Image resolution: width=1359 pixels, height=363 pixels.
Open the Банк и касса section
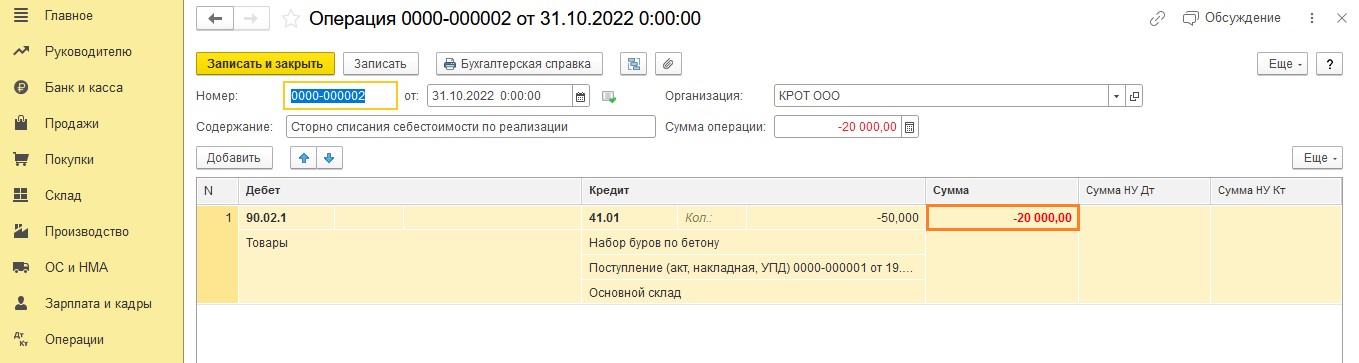click(84, 87)
